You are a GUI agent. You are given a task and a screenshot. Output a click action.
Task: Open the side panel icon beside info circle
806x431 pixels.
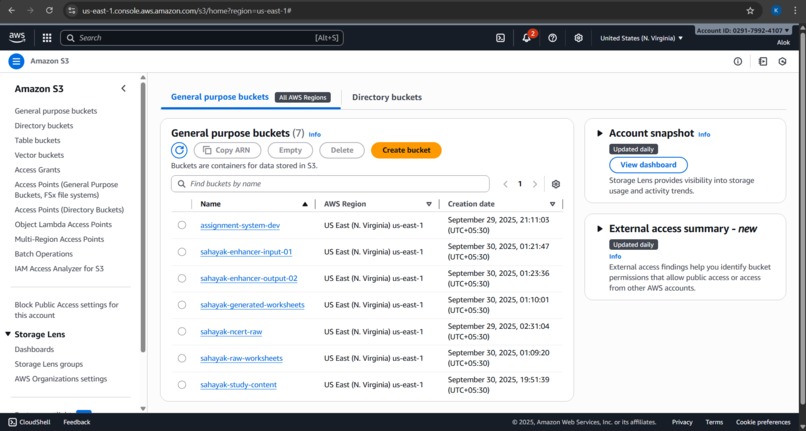pos(763,61)
